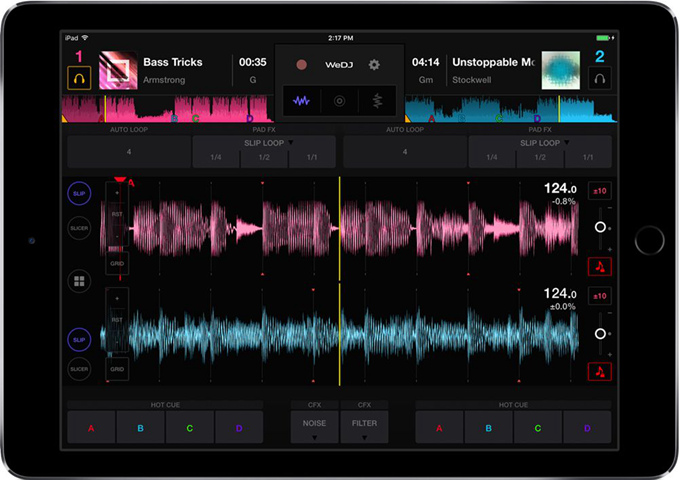Shift pink deck grid with plus button
The height and width of the screenshot is (480, 680).
point(117,193)
